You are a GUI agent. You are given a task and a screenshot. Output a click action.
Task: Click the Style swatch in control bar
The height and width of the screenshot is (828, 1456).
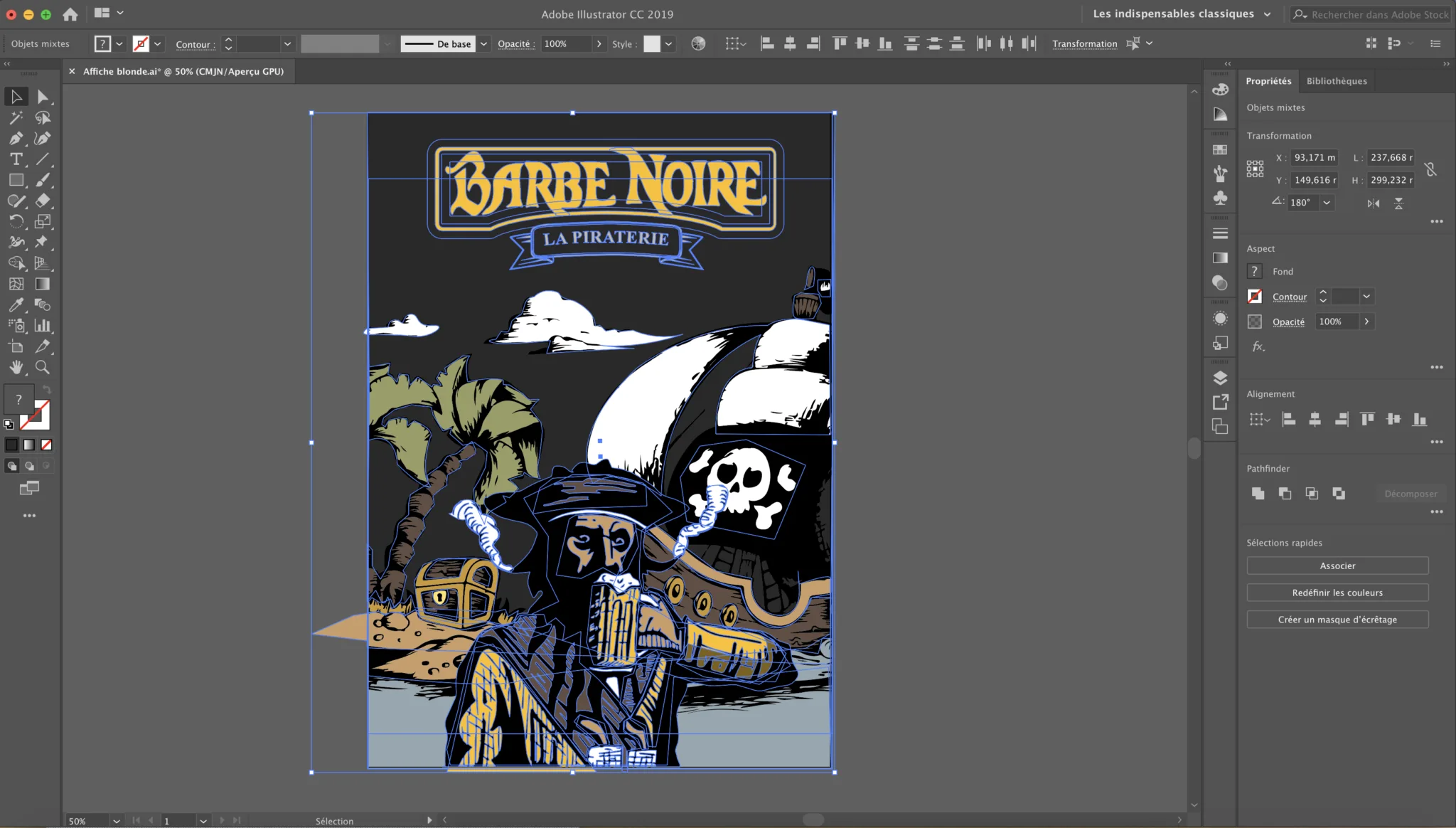tap(652, 43)
